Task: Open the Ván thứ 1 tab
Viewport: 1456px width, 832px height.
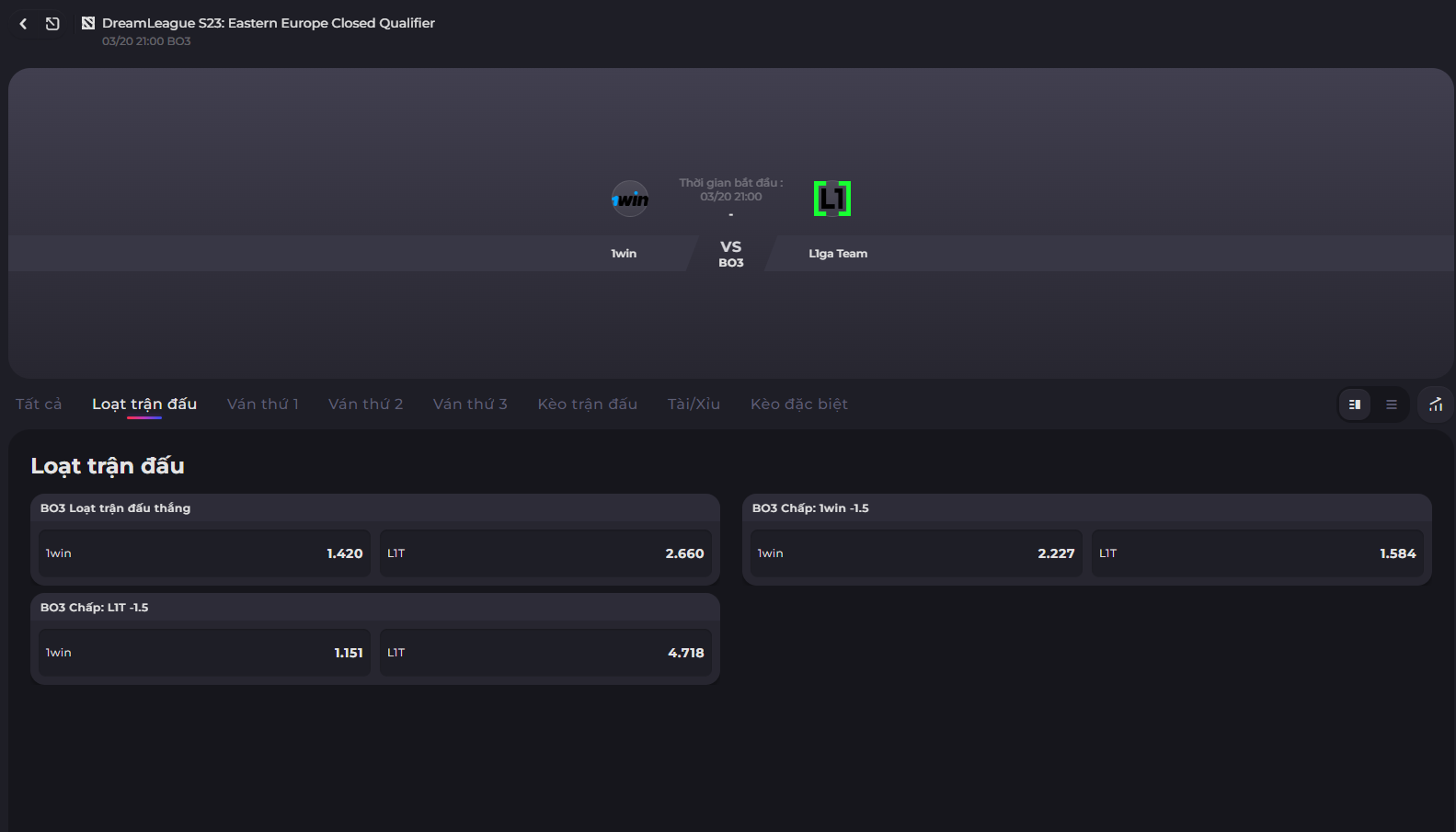Action: (x=263, y=405)
